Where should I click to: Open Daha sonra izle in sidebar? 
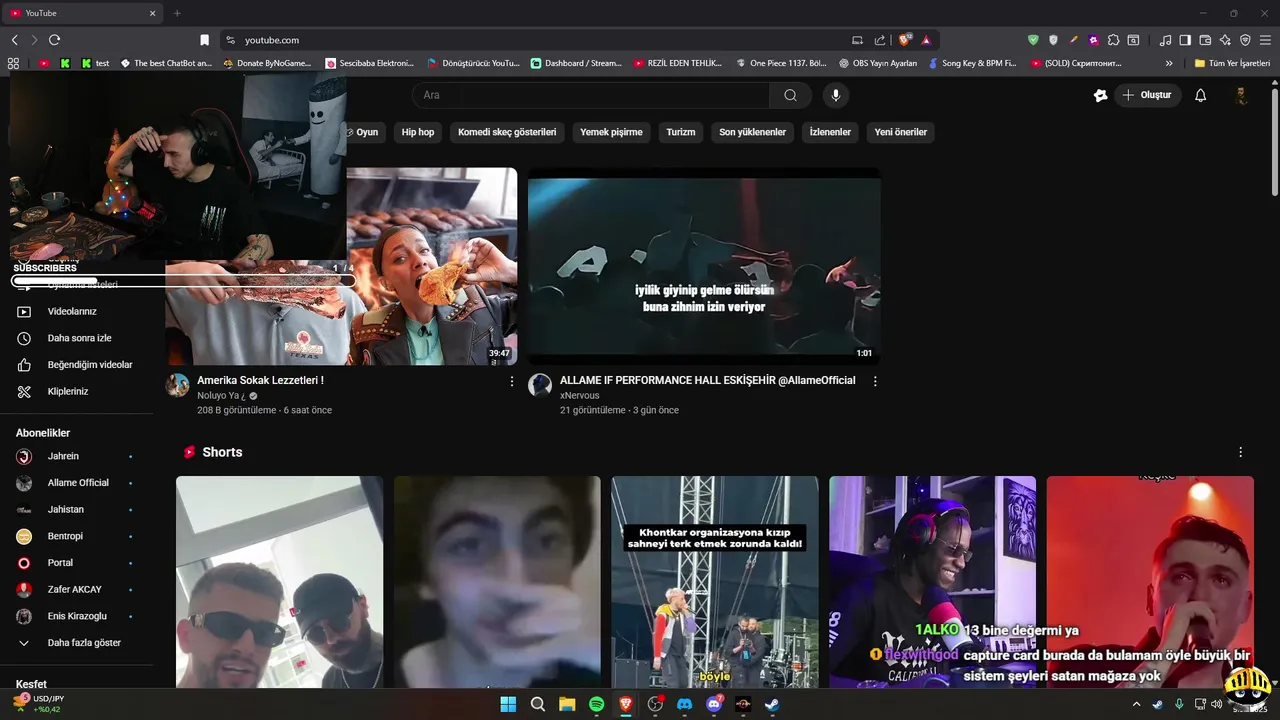pyautogui.click(x=79, y=338)
